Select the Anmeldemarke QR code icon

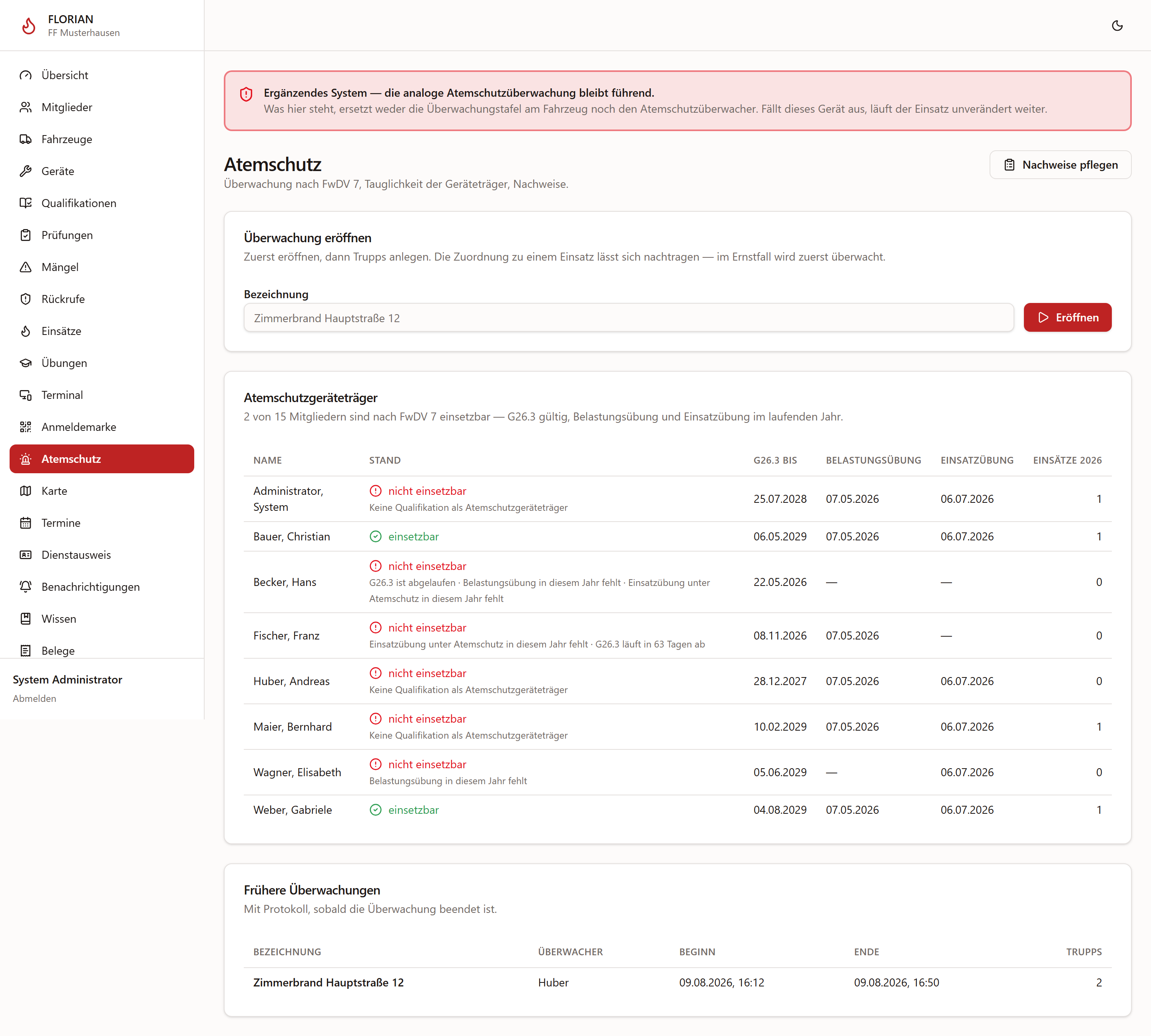pyautogui.click(x=26, y=427)
